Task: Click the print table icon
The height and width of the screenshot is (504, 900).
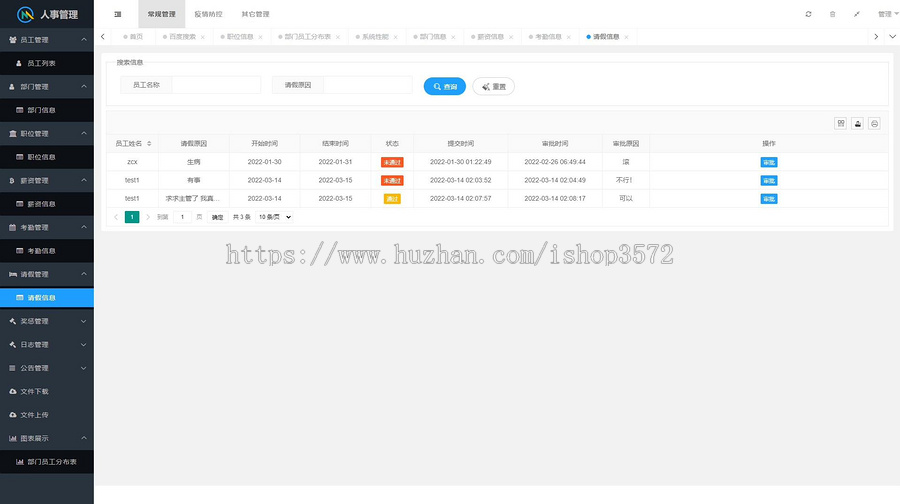Action: [x=874, y=123]
